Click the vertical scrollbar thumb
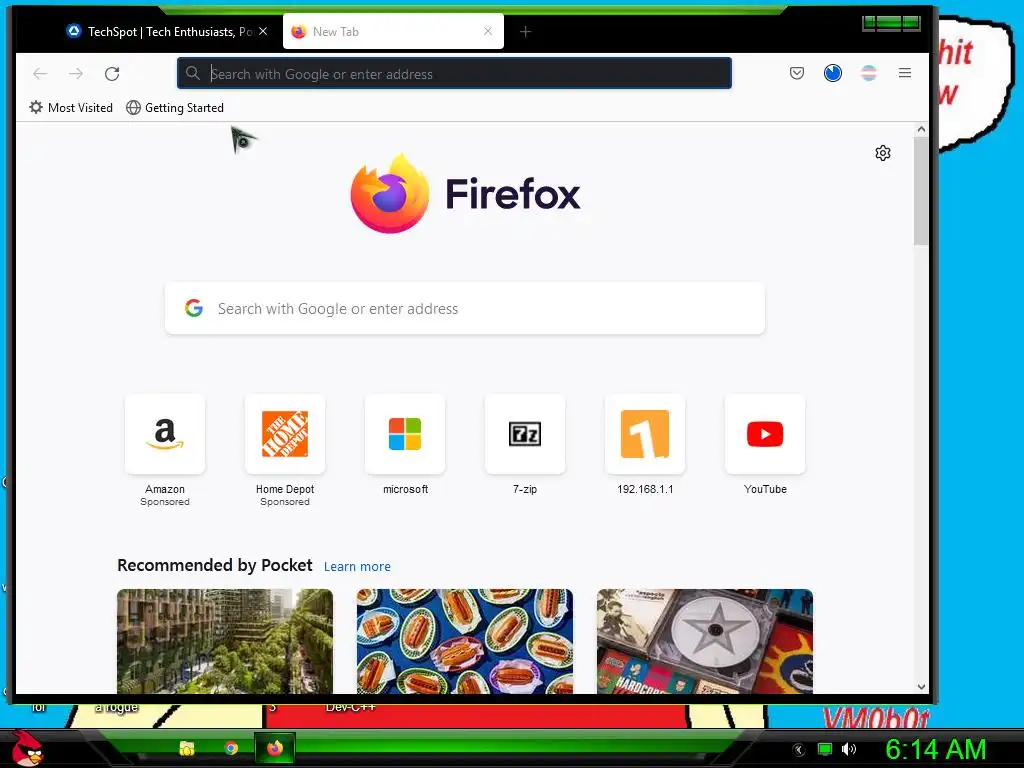 [921, 191]
